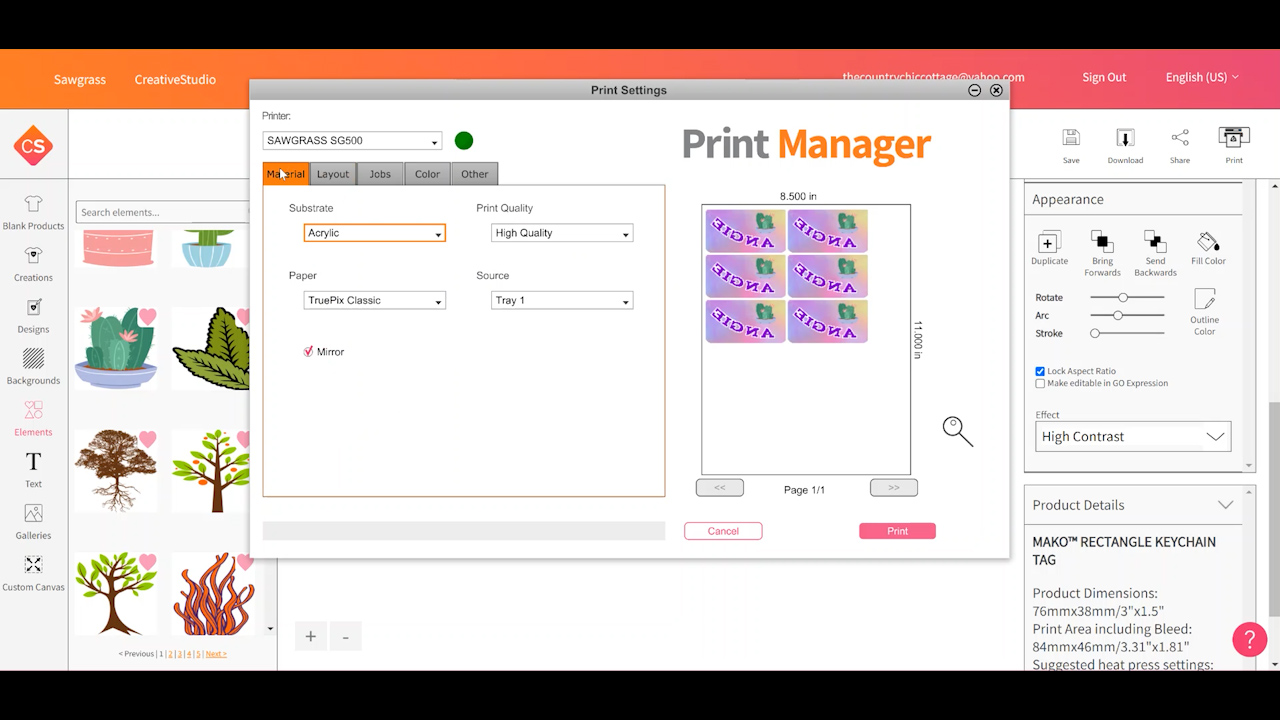Click the CS logo icon

click(33, 146)
